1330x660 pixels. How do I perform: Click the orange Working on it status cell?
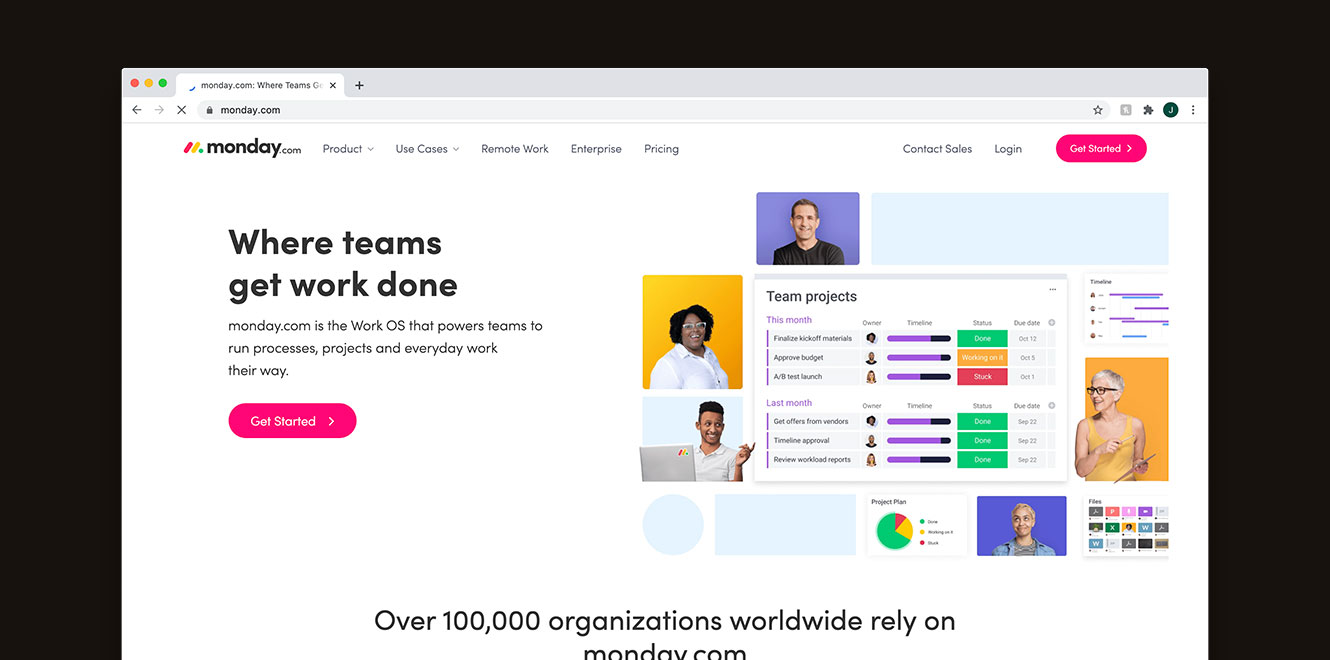coord(982,358)
